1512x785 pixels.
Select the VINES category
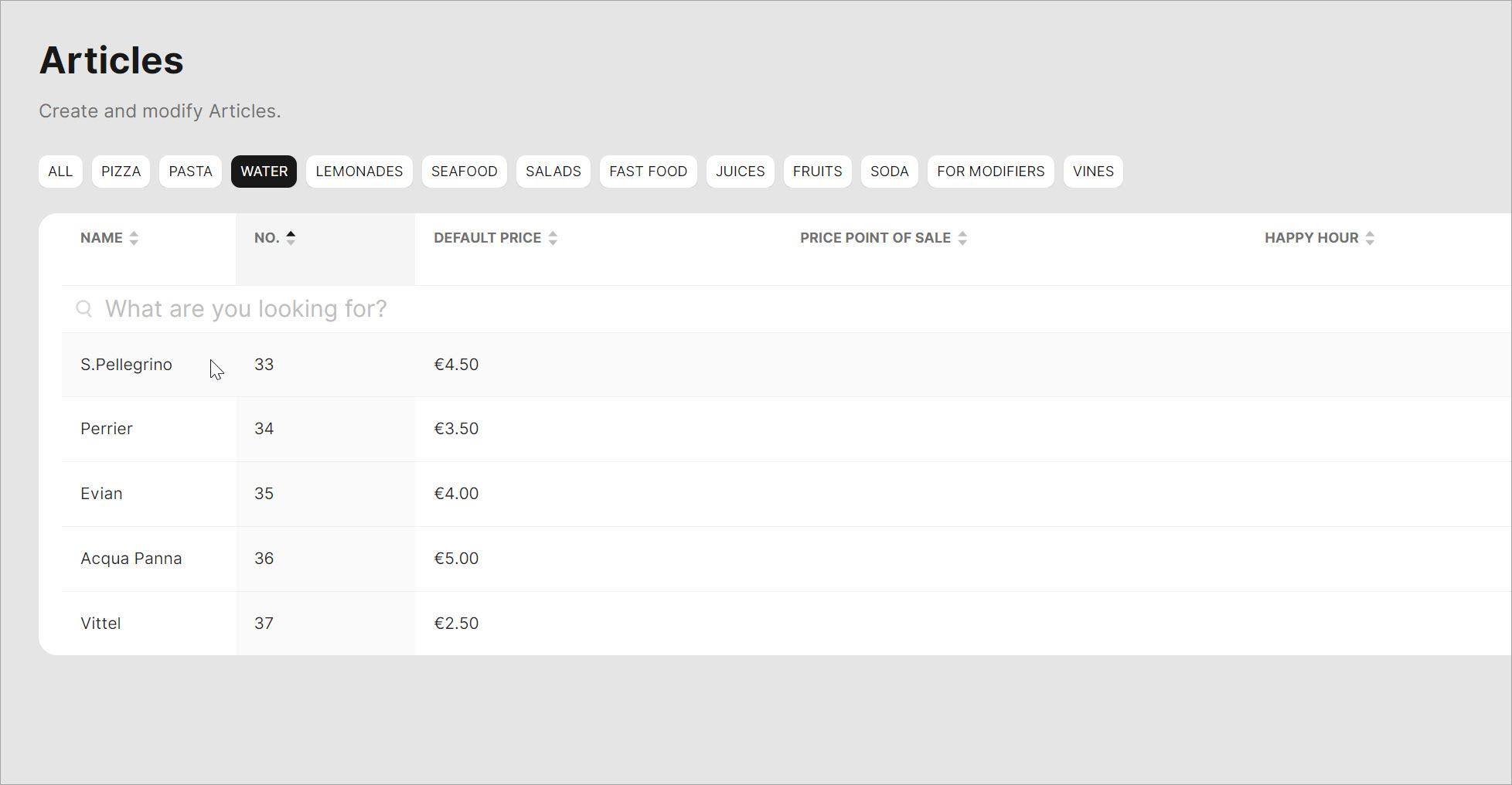point(1092,172)
